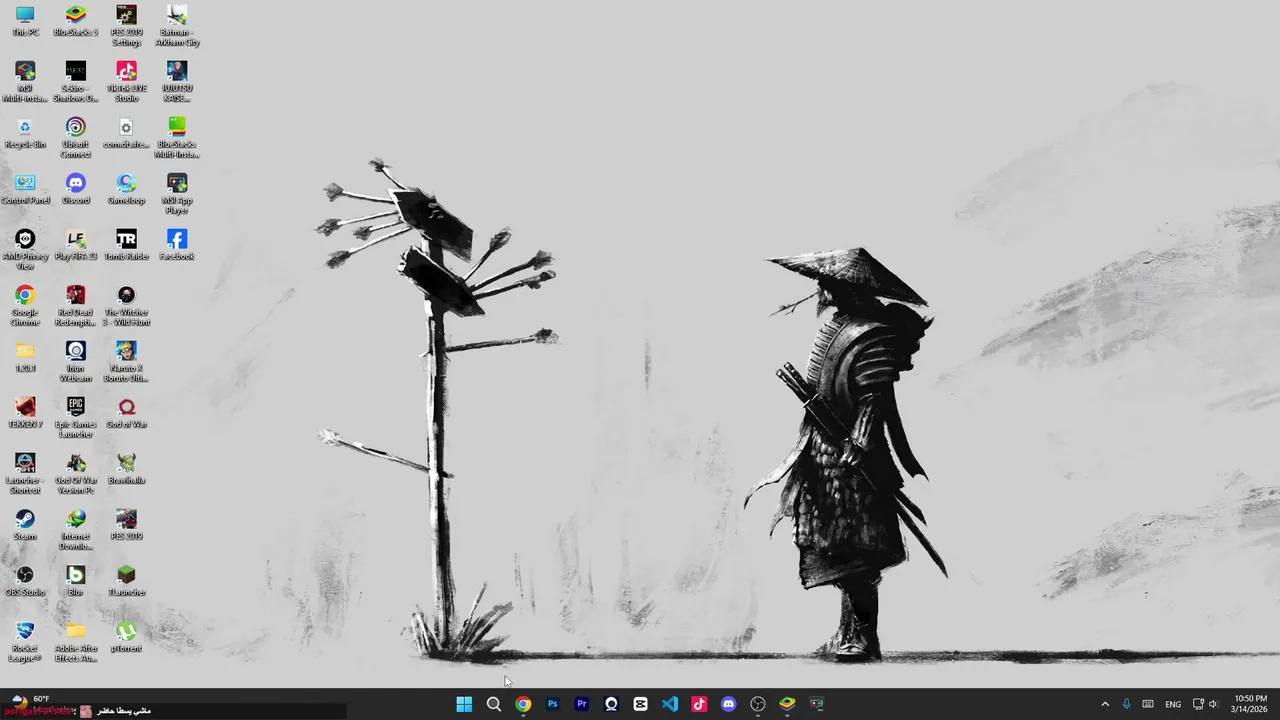The height and width of the screenshot is (720, 1280).
Task: Switch to Chrome in the taskbar
Action: coord(523,704)
